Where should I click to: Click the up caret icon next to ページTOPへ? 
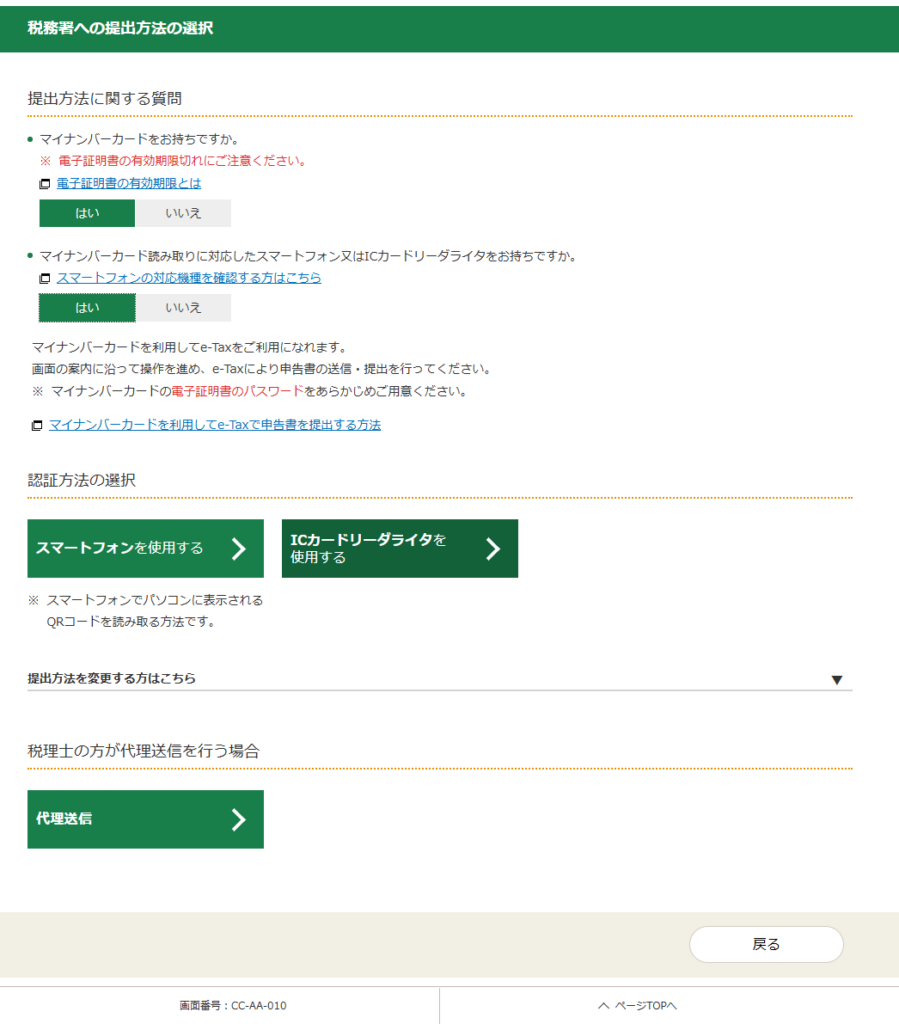tap(603, 1006)
